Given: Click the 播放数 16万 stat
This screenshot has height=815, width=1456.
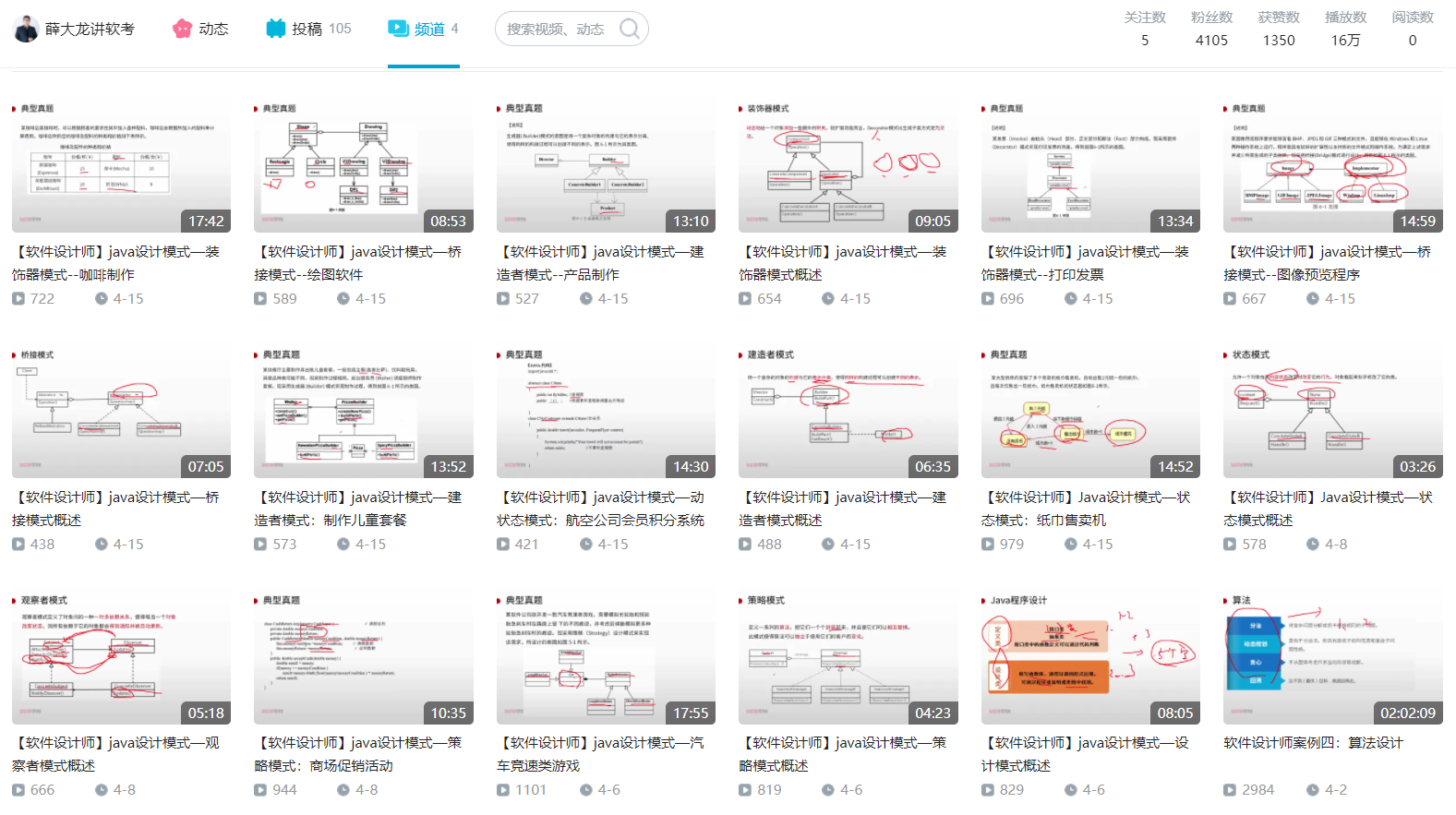Looking at the screenshot, I should [x=1345, y=29].
